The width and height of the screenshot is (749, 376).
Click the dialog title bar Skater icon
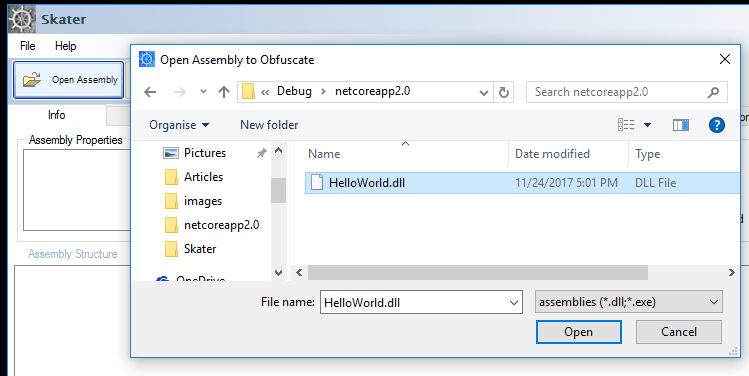click(147, 59)
